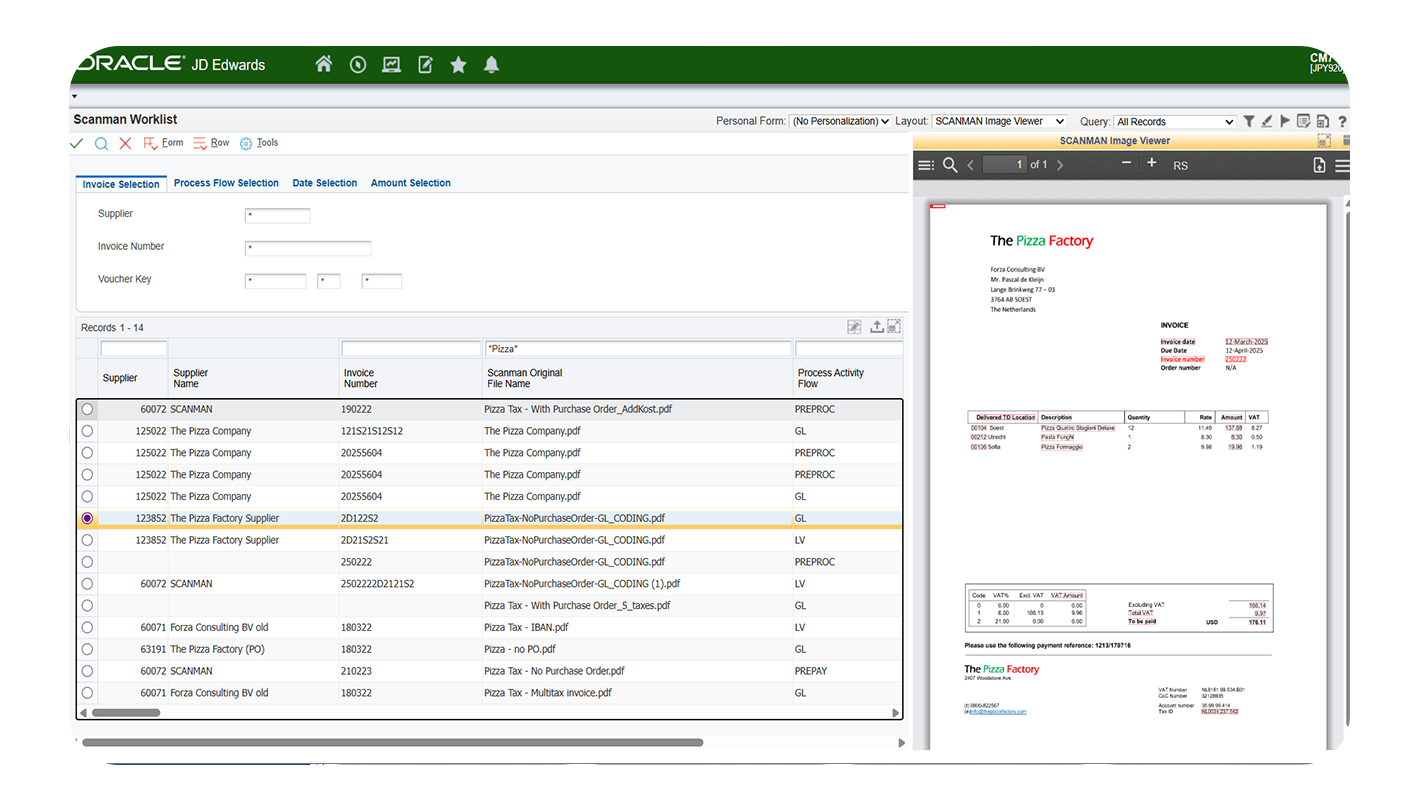Select the radio button for supplier 123852 row

pyautogui.click(x=87, y=518)
